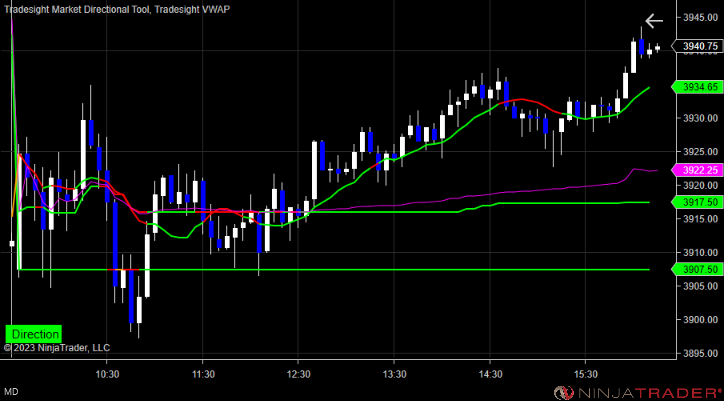Select the first small white candle at session open
724x401 pixels.
click(x=12, y=243)
